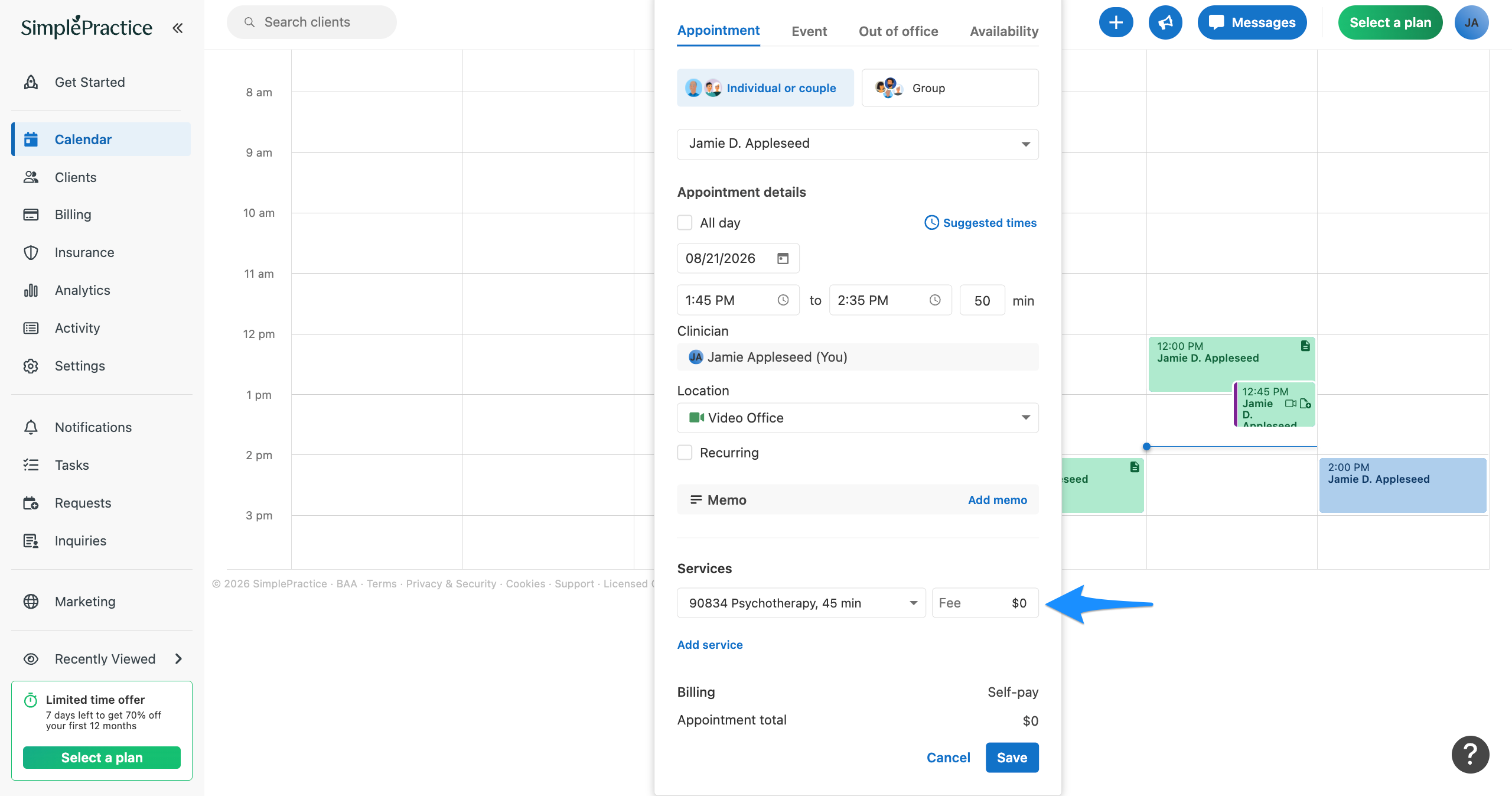Screen dimensions: 1512x796
Task: Click Support footer link
Action: coord(574,584)
